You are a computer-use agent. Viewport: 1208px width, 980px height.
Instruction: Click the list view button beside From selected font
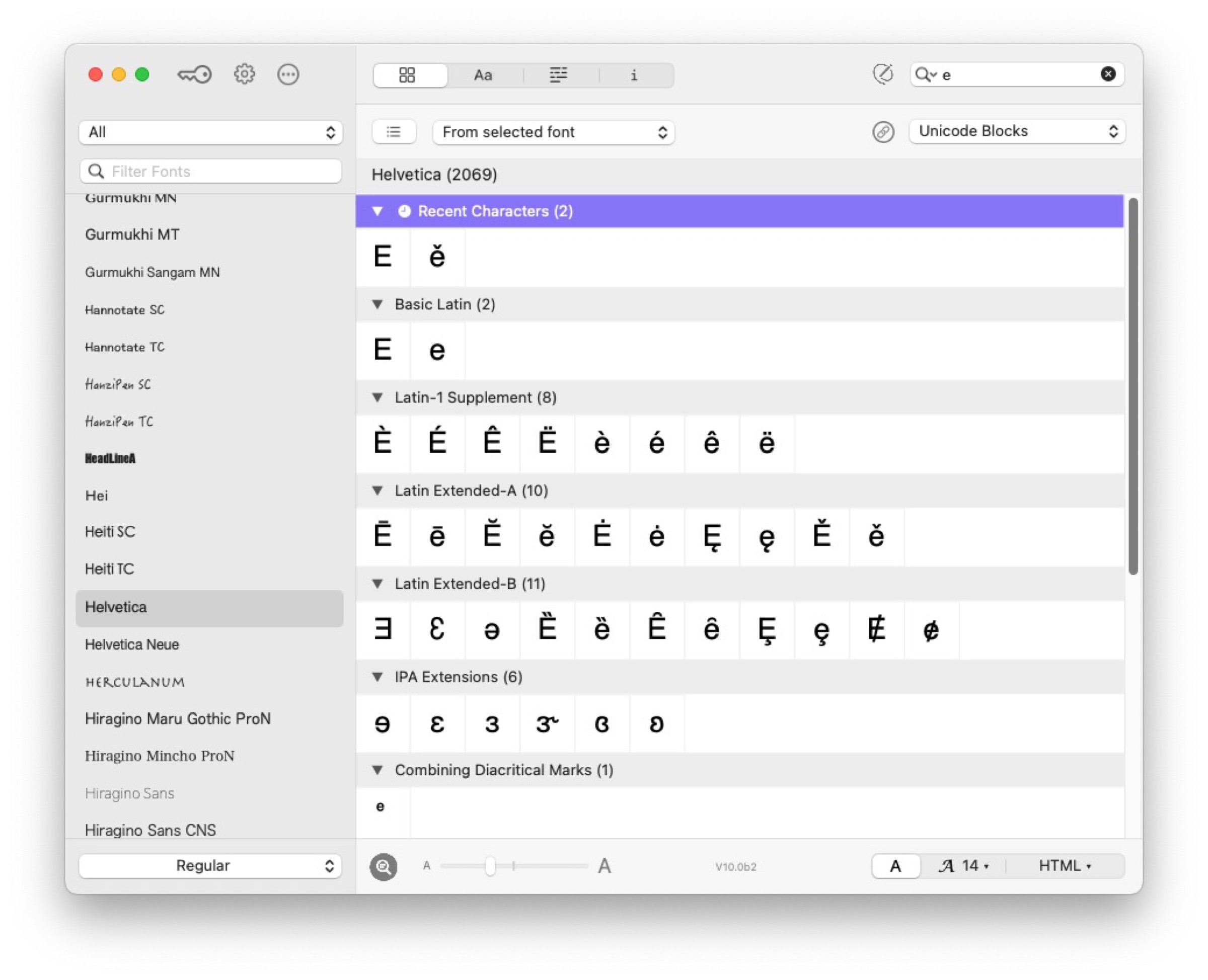tap(394, 132)
